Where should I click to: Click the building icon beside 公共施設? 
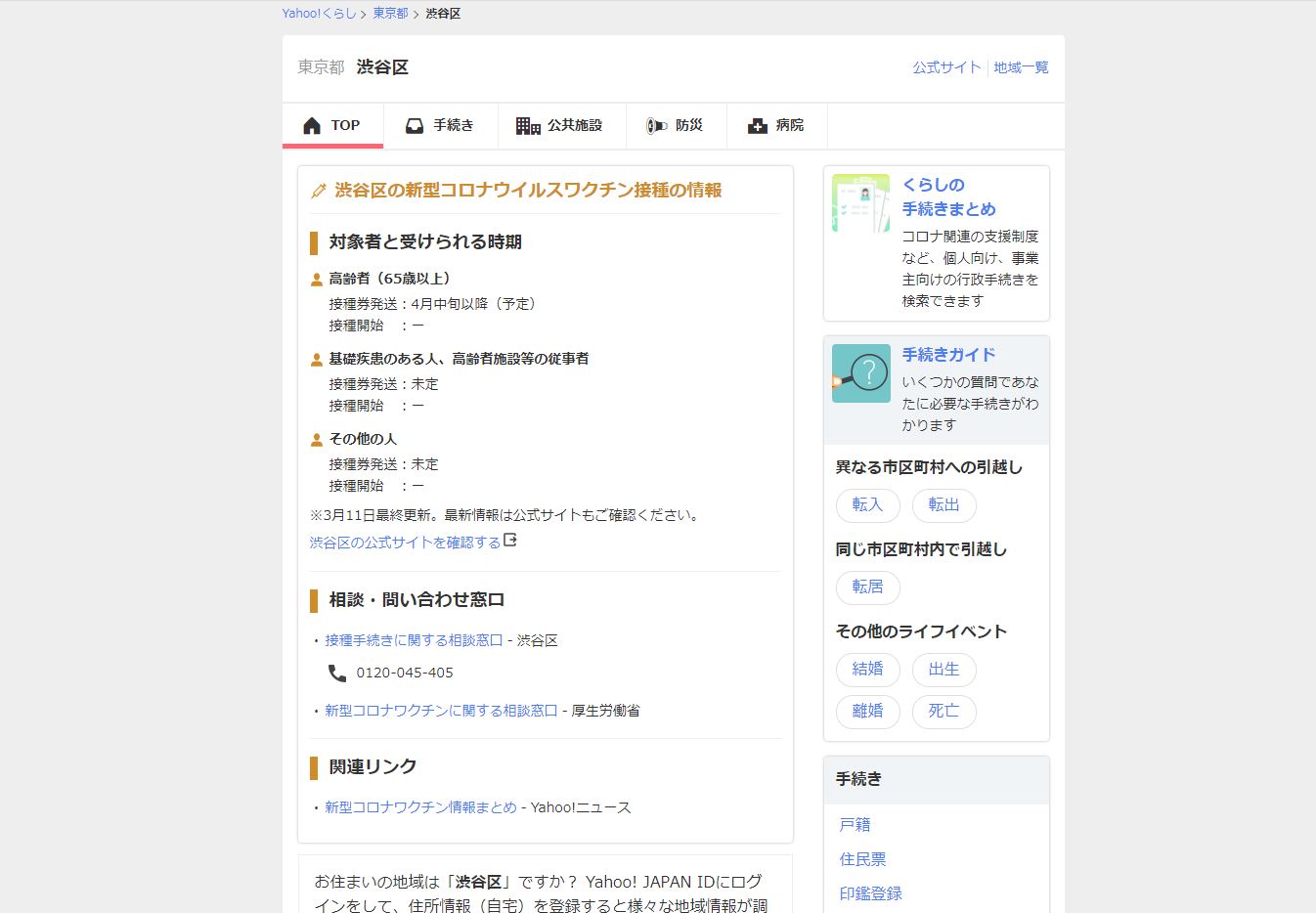(528, 126)
